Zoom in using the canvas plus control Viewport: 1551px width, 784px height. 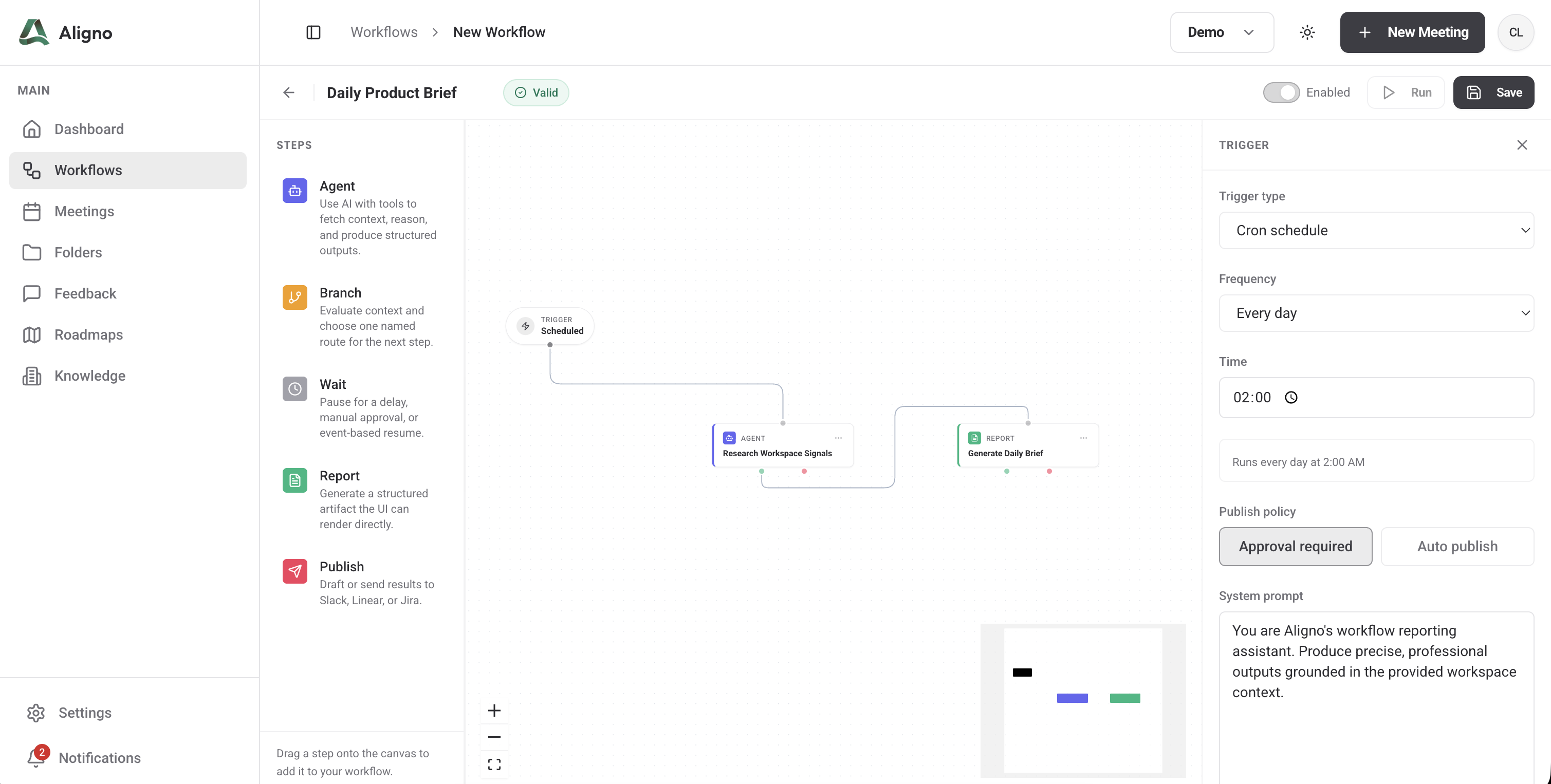click(x=494, y=710)
